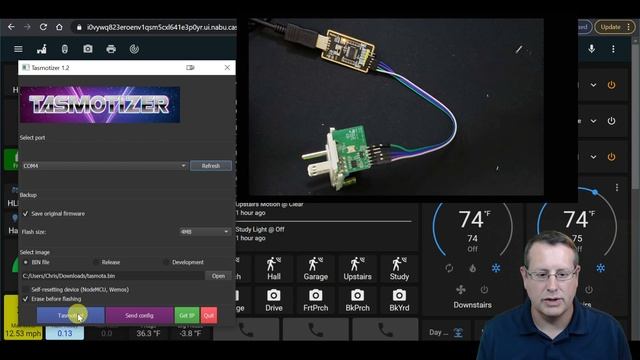Reload the browser page
This screenshot has width=640, height=360.
tap(43, 27)
